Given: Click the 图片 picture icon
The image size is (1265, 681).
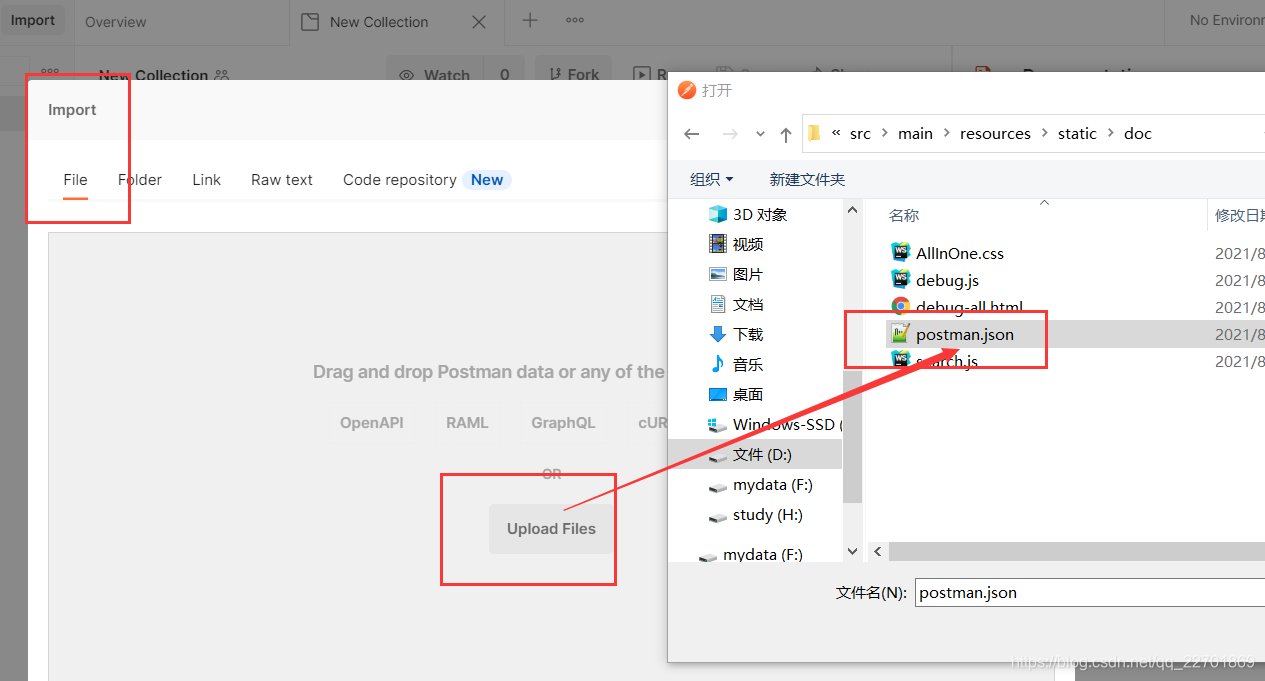Looking at the screenshot, I should coord(718,274).
